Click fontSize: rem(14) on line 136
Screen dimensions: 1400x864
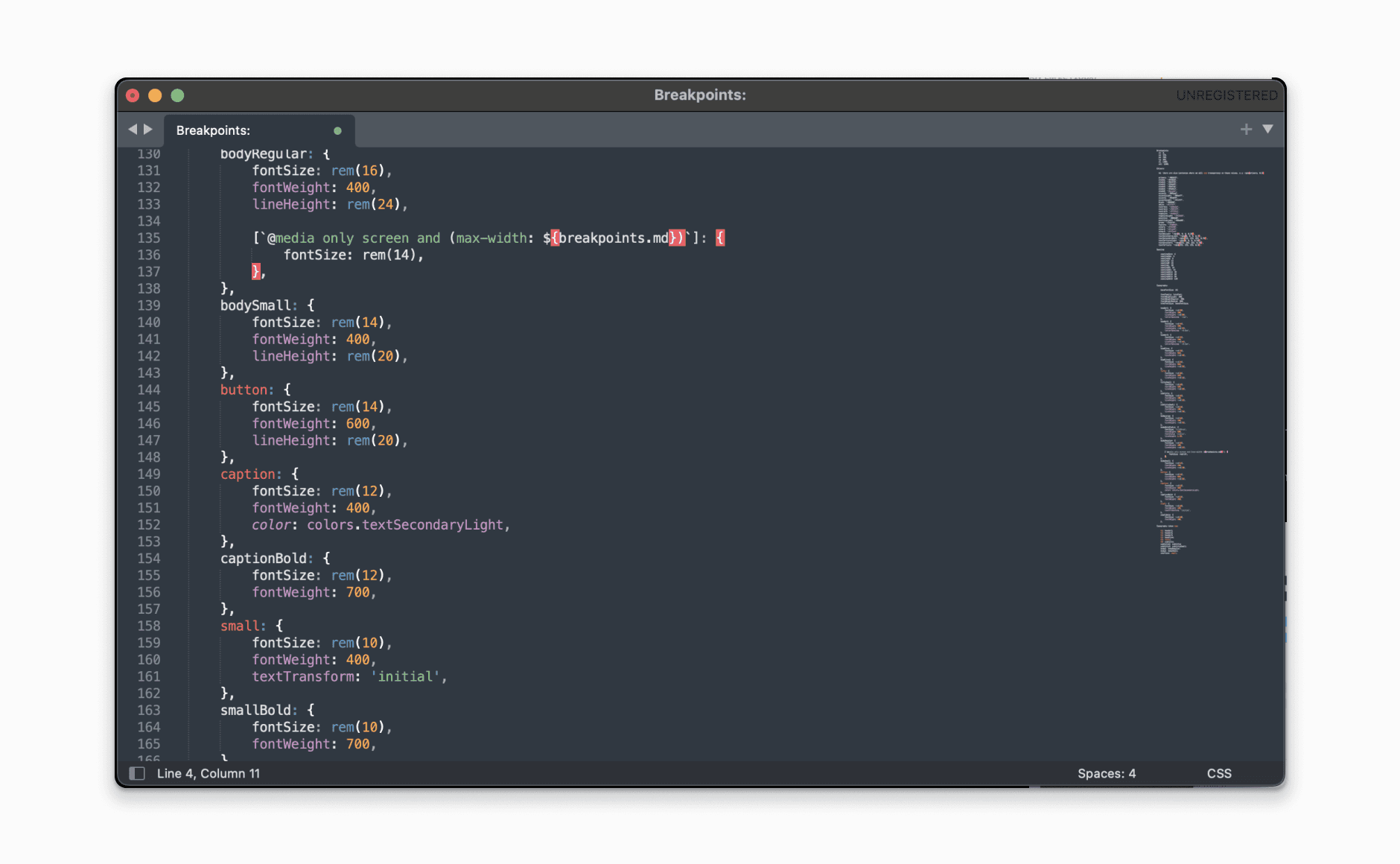(x=350, y=255)
